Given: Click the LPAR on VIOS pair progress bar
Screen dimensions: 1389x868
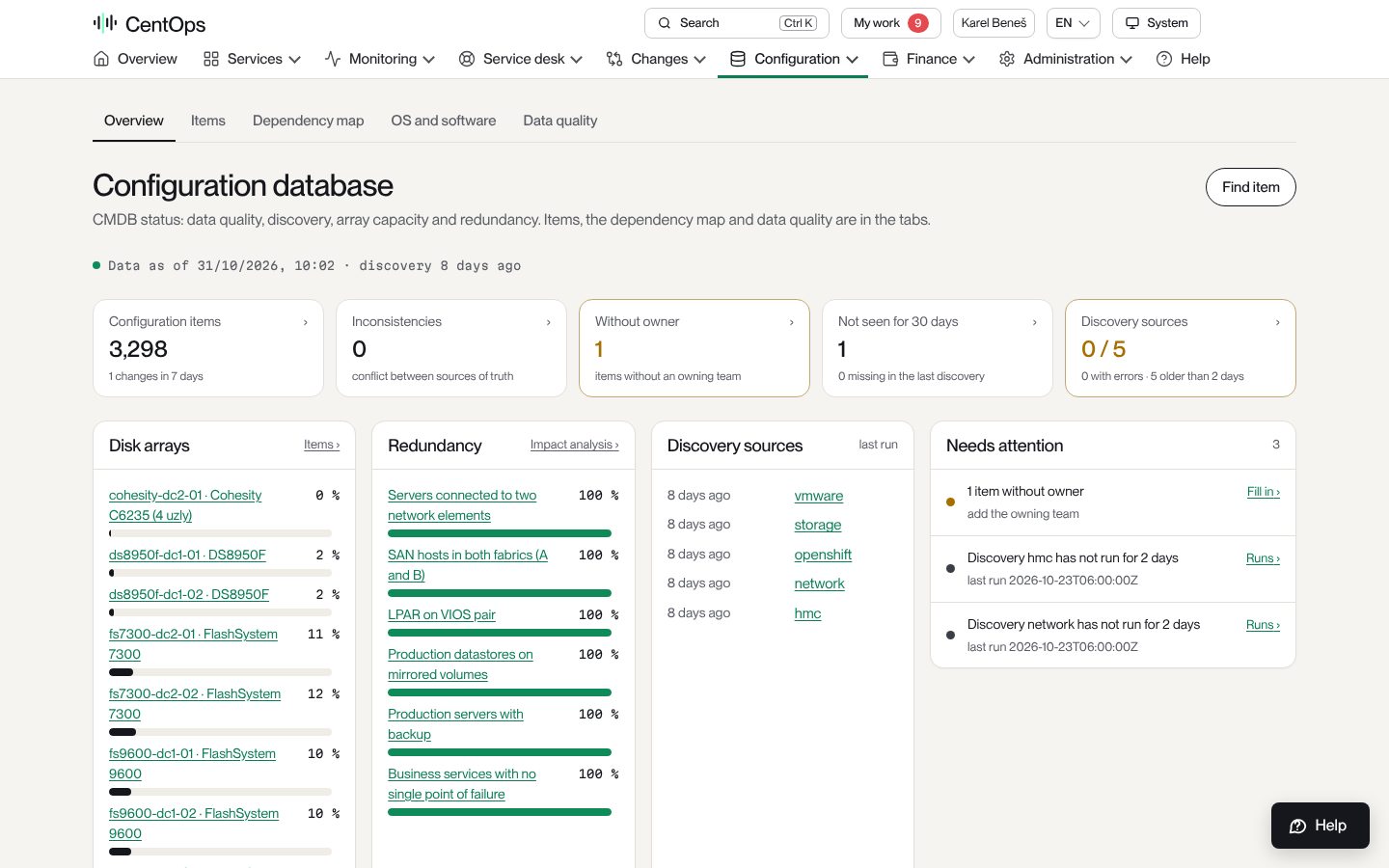Looking at the screenshot, I should coord(500,633).
